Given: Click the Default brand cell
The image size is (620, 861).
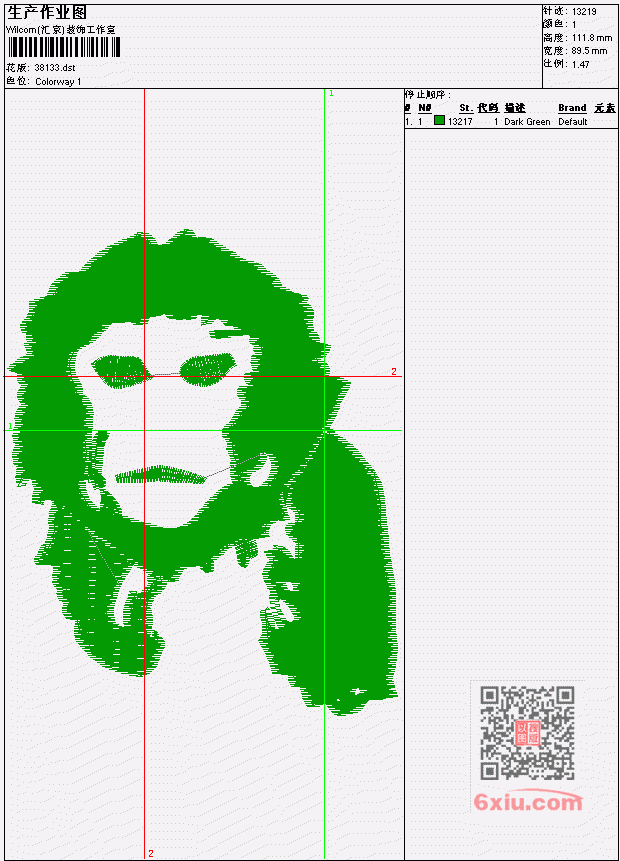Looking at the screenshot, I should pyautogui.click(x=573, y=121).
